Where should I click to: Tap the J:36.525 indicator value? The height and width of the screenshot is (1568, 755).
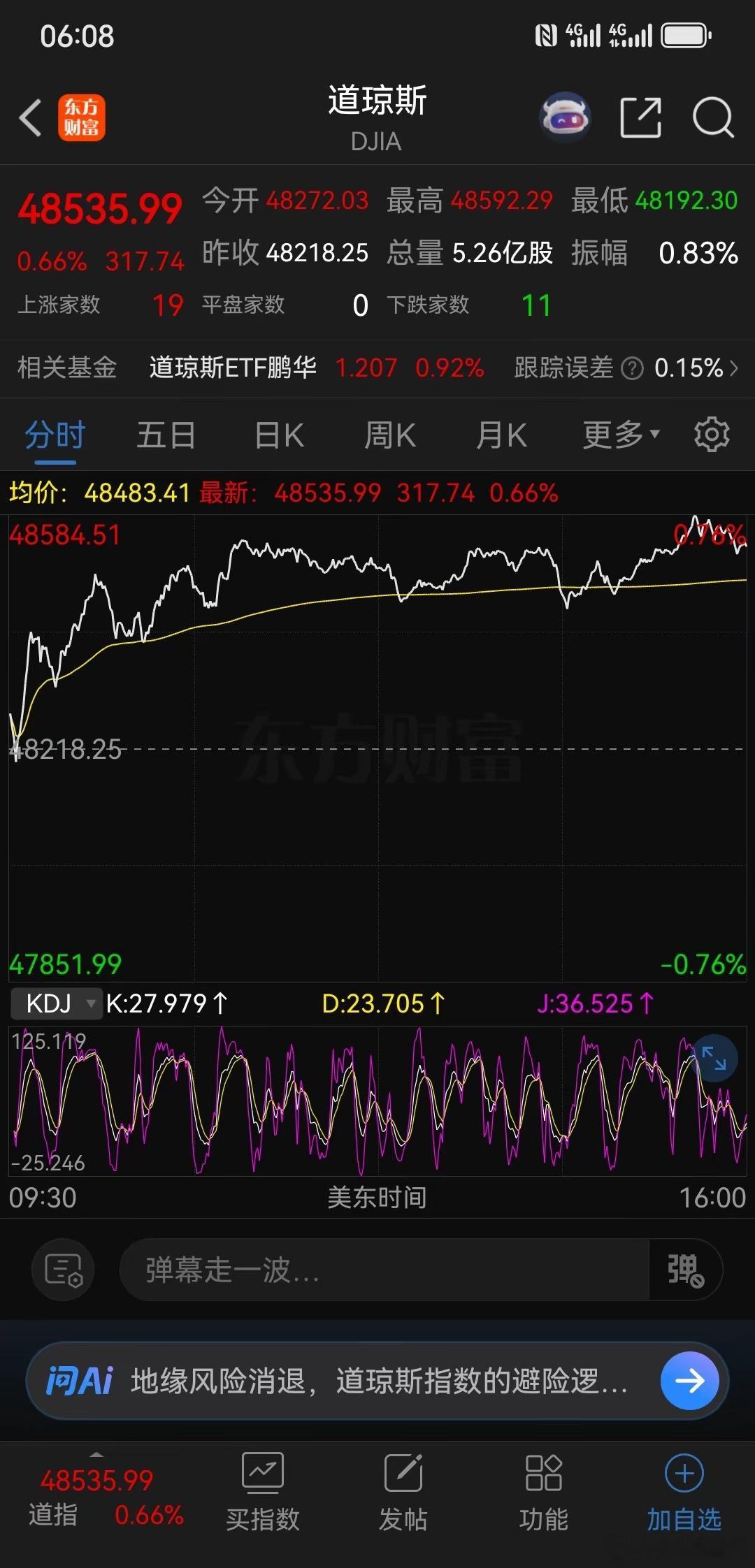tap(595, 1003)
